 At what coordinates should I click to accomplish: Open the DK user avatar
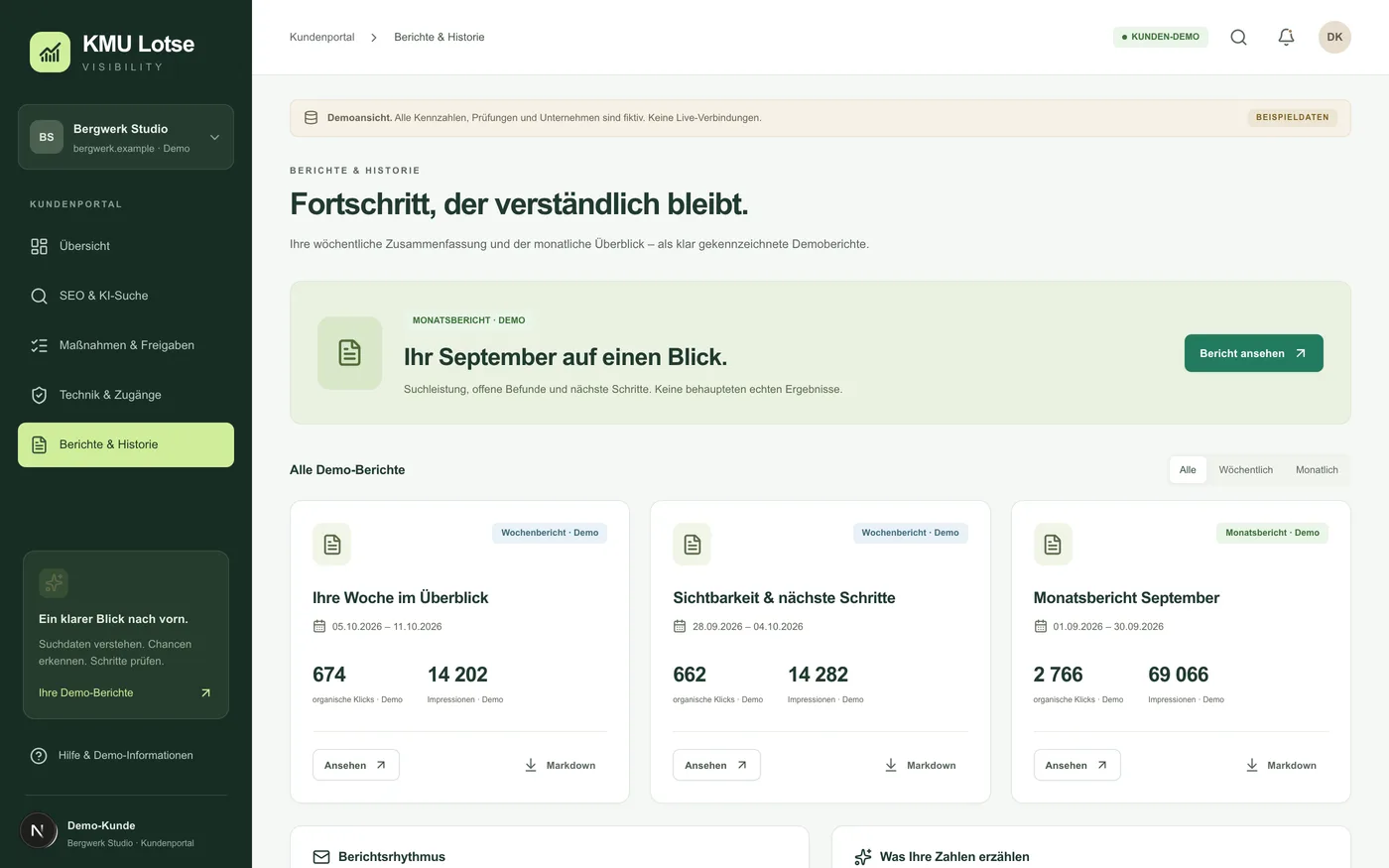(x=1334, y=37)
